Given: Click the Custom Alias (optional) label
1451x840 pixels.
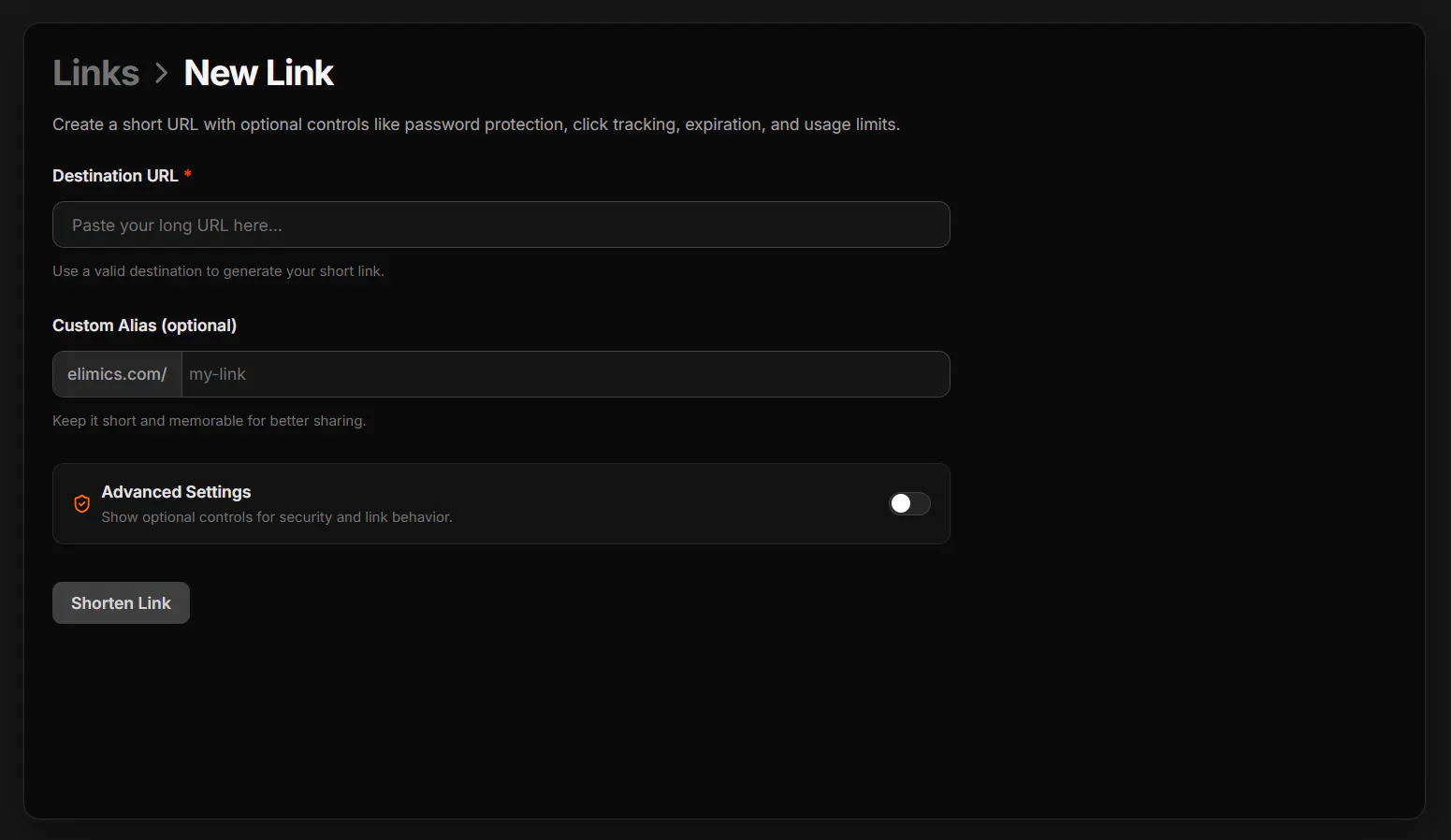Looking at the screenshot, I should (144, 326).
